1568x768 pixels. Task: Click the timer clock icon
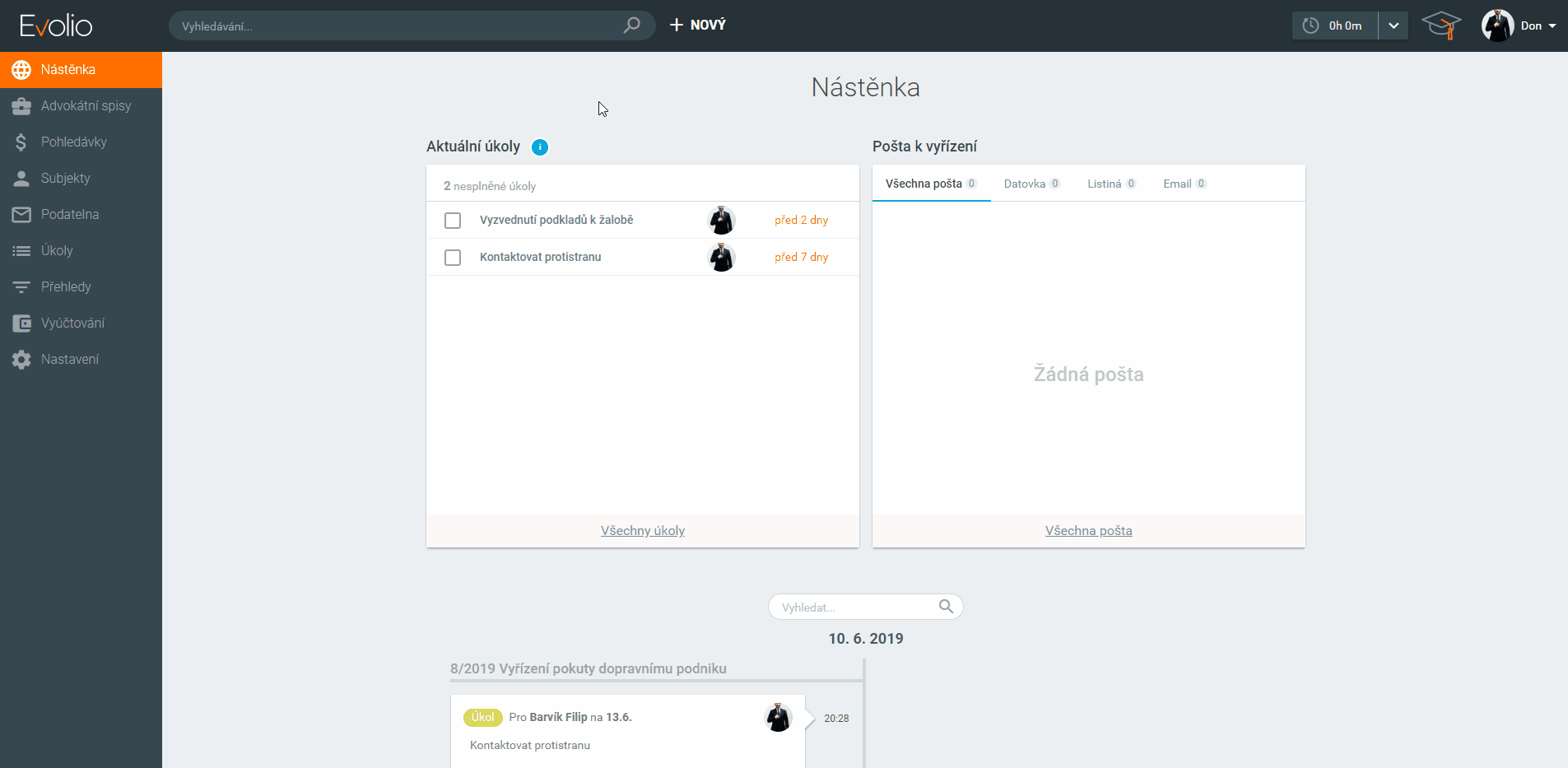[1310, 26]
